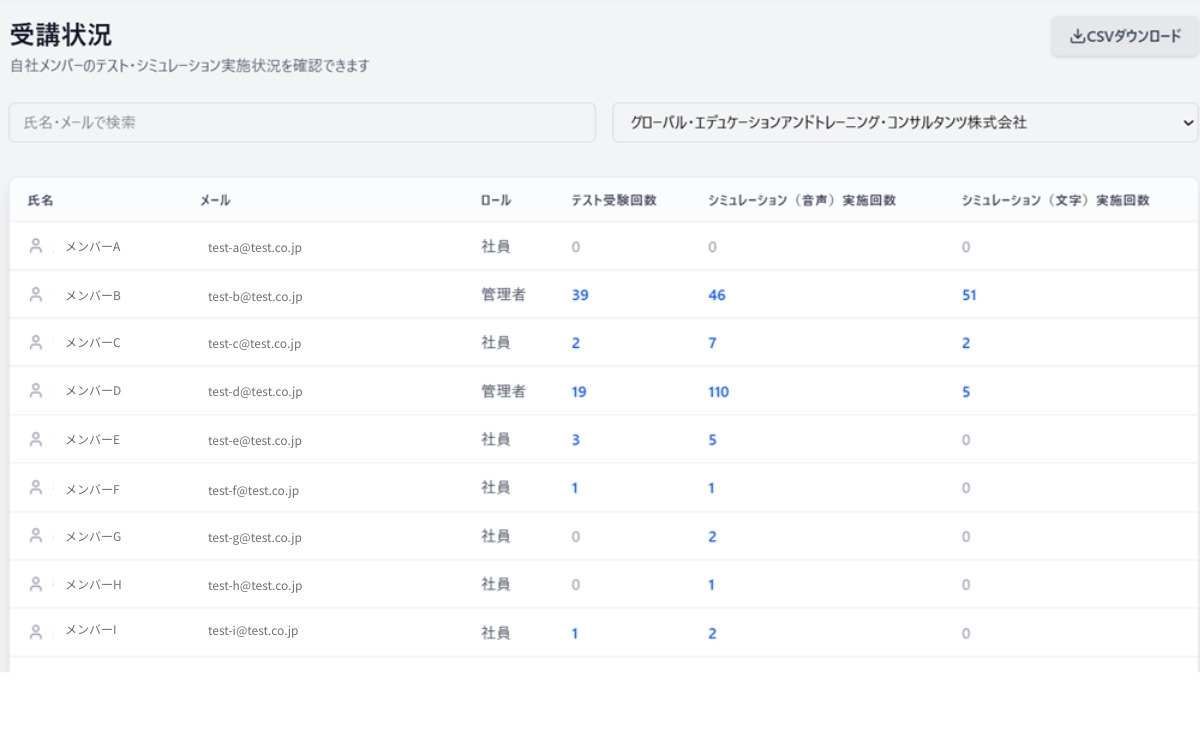Click the name メンバーA
The image size is (1200, 735).
[93, 246]
